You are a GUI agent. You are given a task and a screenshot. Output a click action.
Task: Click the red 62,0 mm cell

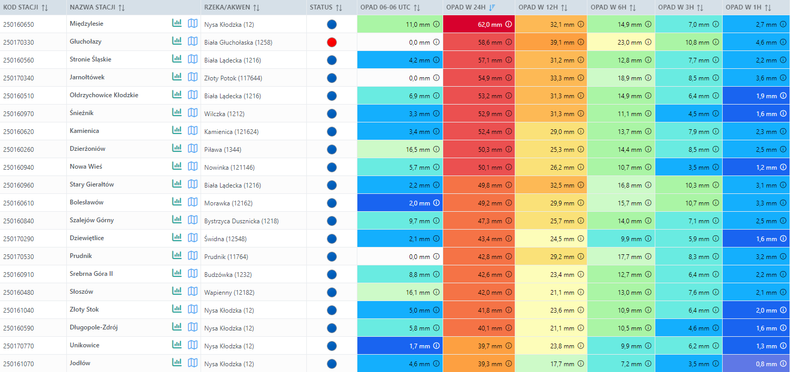479,24
